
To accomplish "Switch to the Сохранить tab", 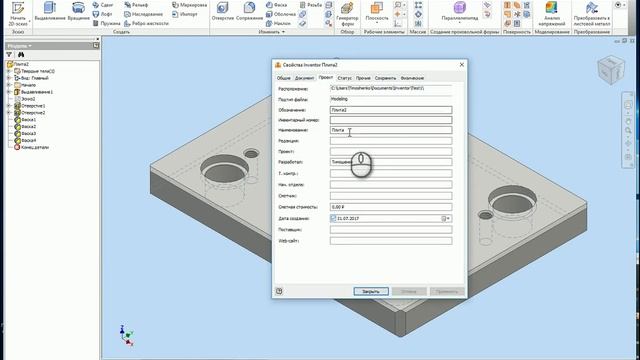I will click(385, 78).
